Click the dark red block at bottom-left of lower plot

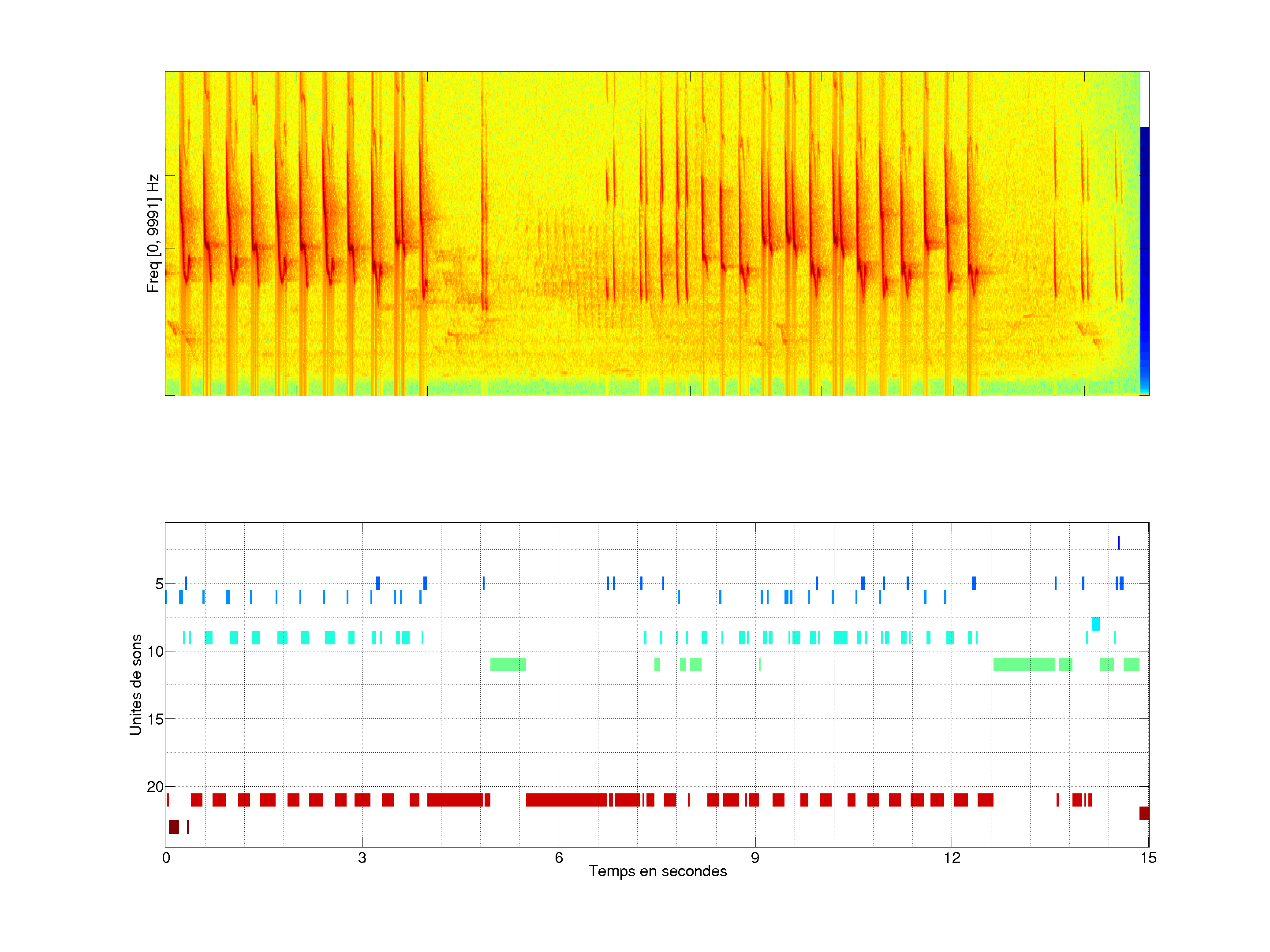[x=173, y=827]
